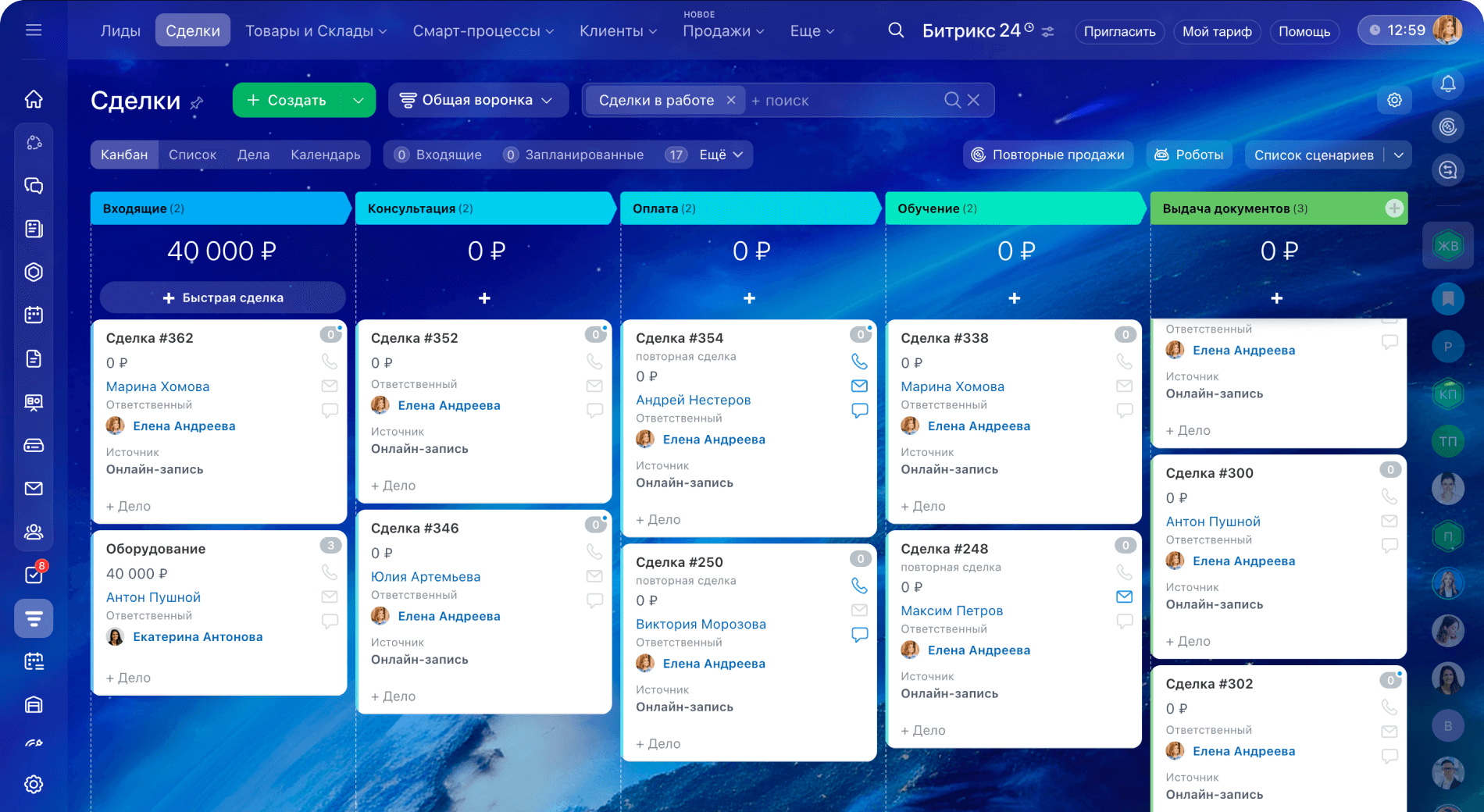Open tasks icon with red badge in the sidebar

(34, 575)
